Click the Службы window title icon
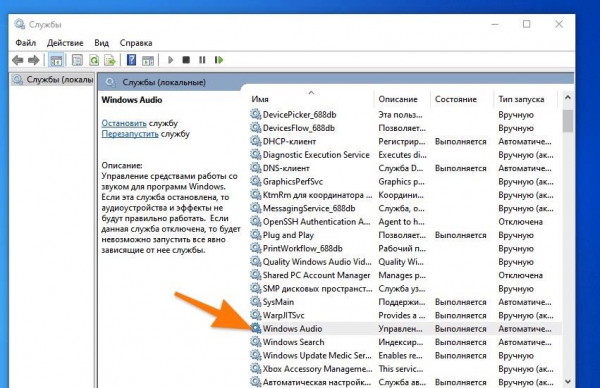600x388 pixels. [20, 24]
